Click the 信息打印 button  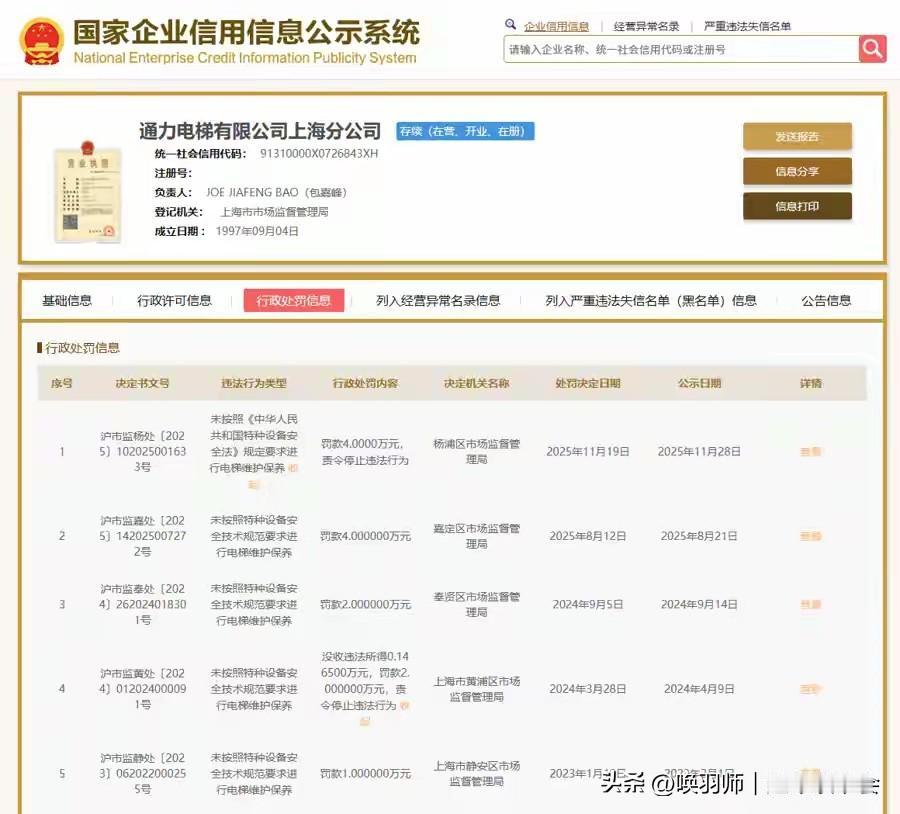pos(797,207)
